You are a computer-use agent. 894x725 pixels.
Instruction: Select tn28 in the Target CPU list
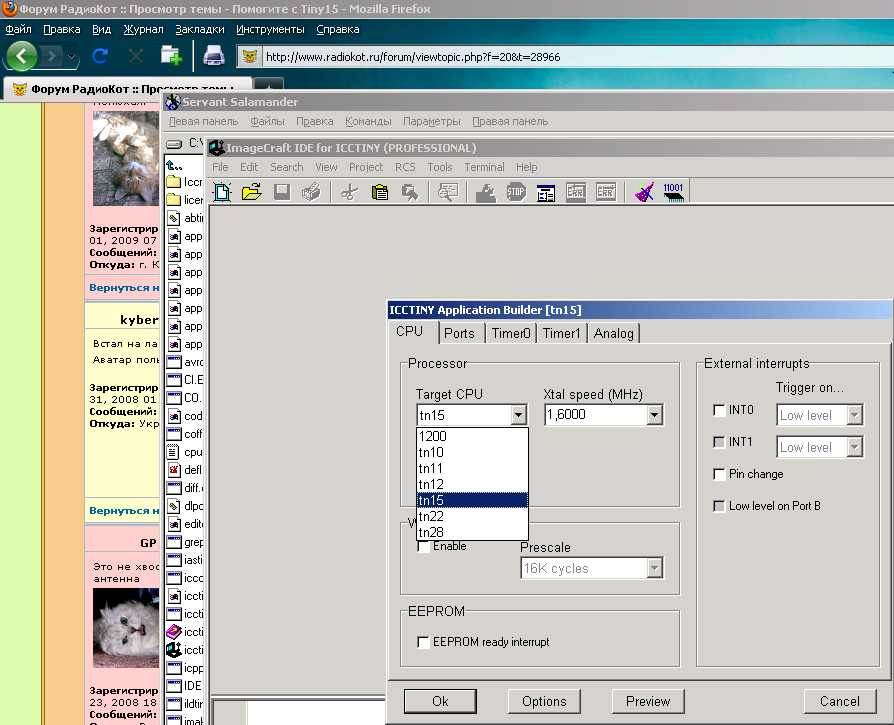(472, 532)
